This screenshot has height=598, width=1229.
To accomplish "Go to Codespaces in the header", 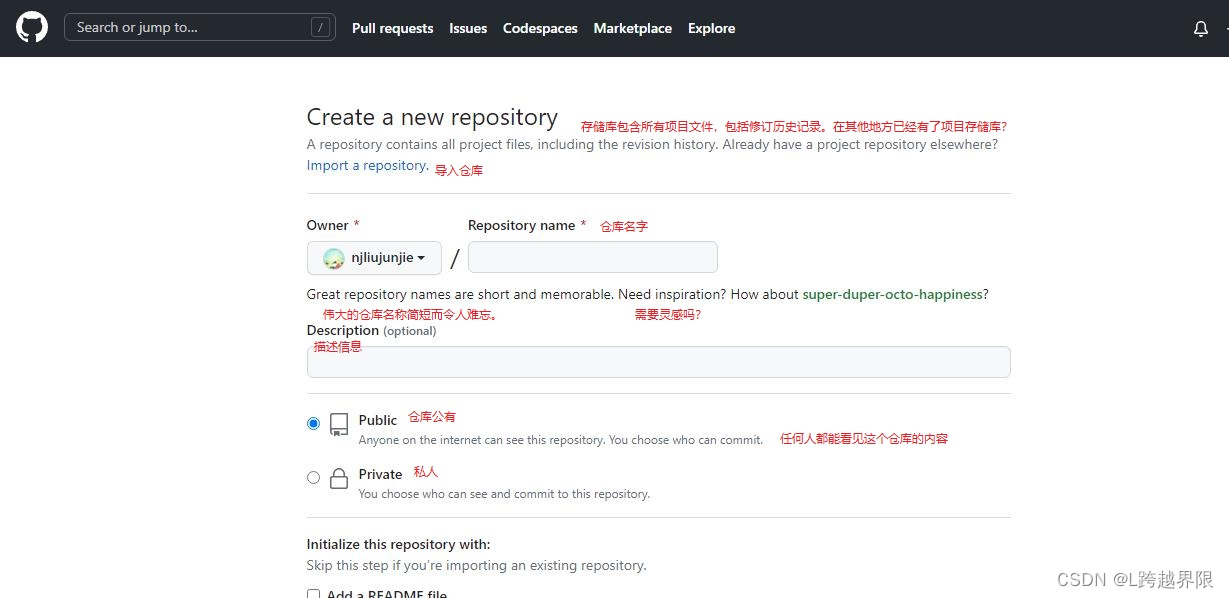I will click(540, 28).
